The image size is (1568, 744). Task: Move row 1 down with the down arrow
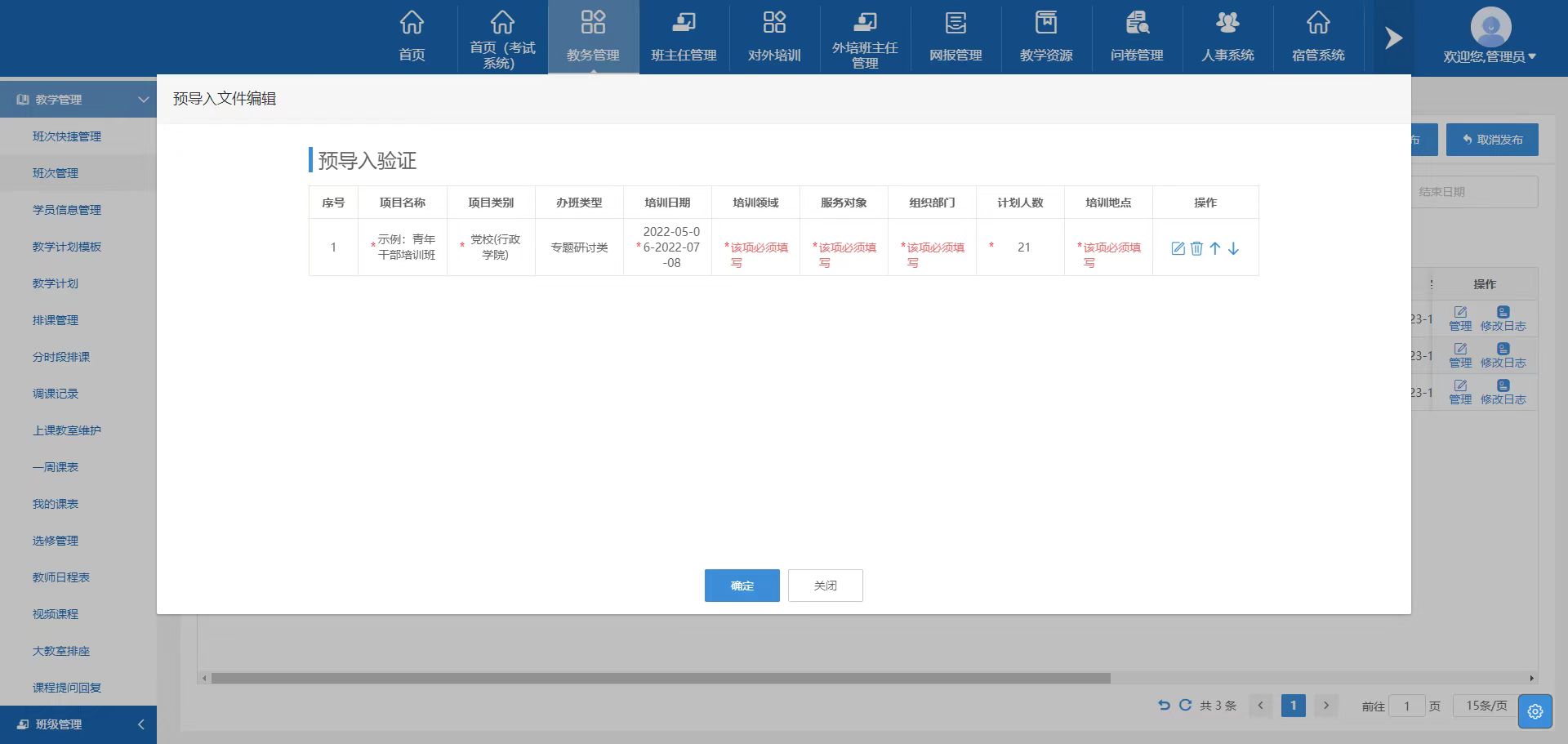click(1233, 248)
